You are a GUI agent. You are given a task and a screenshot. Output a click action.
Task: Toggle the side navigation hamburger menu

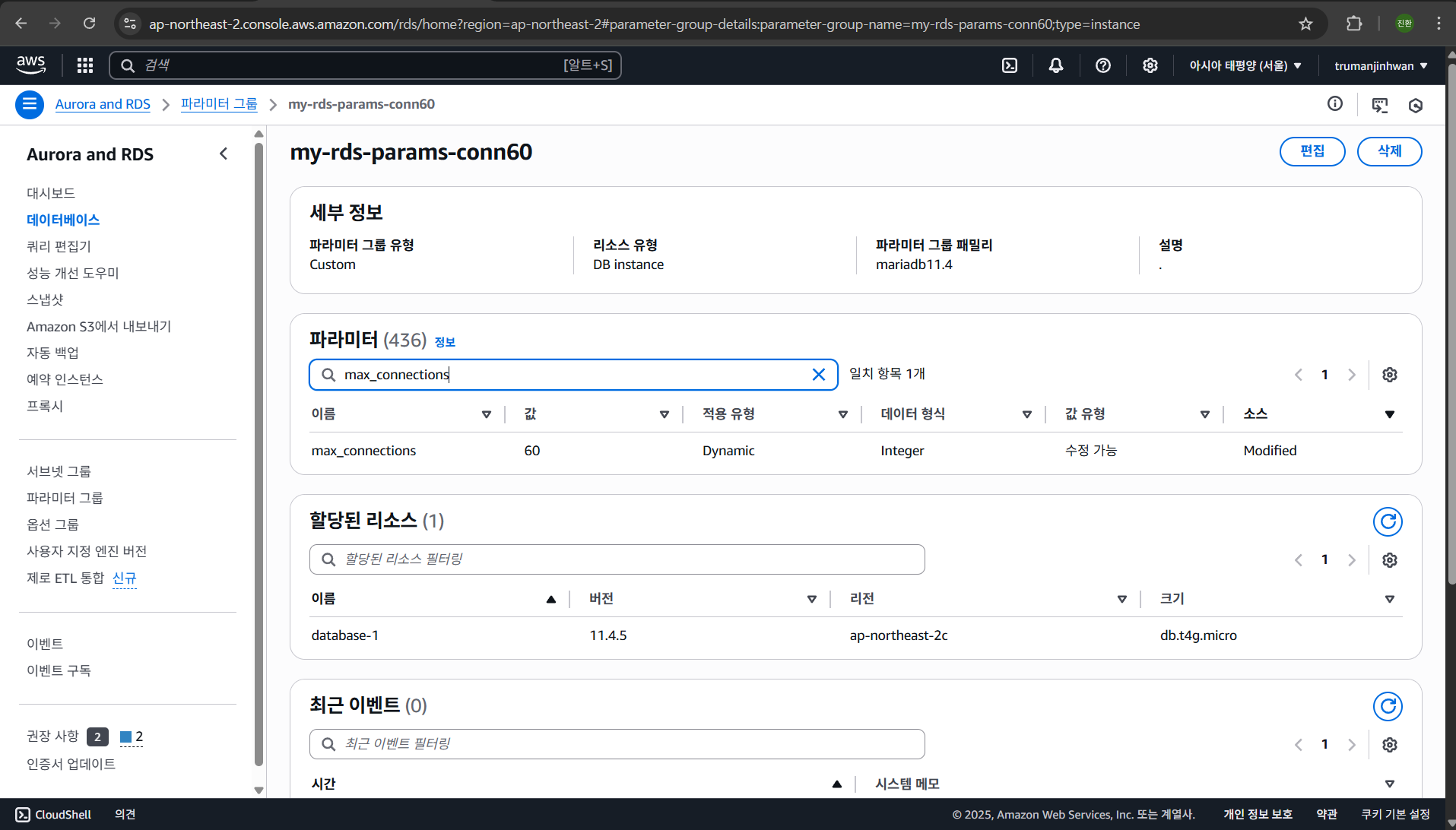pos(29,104)
